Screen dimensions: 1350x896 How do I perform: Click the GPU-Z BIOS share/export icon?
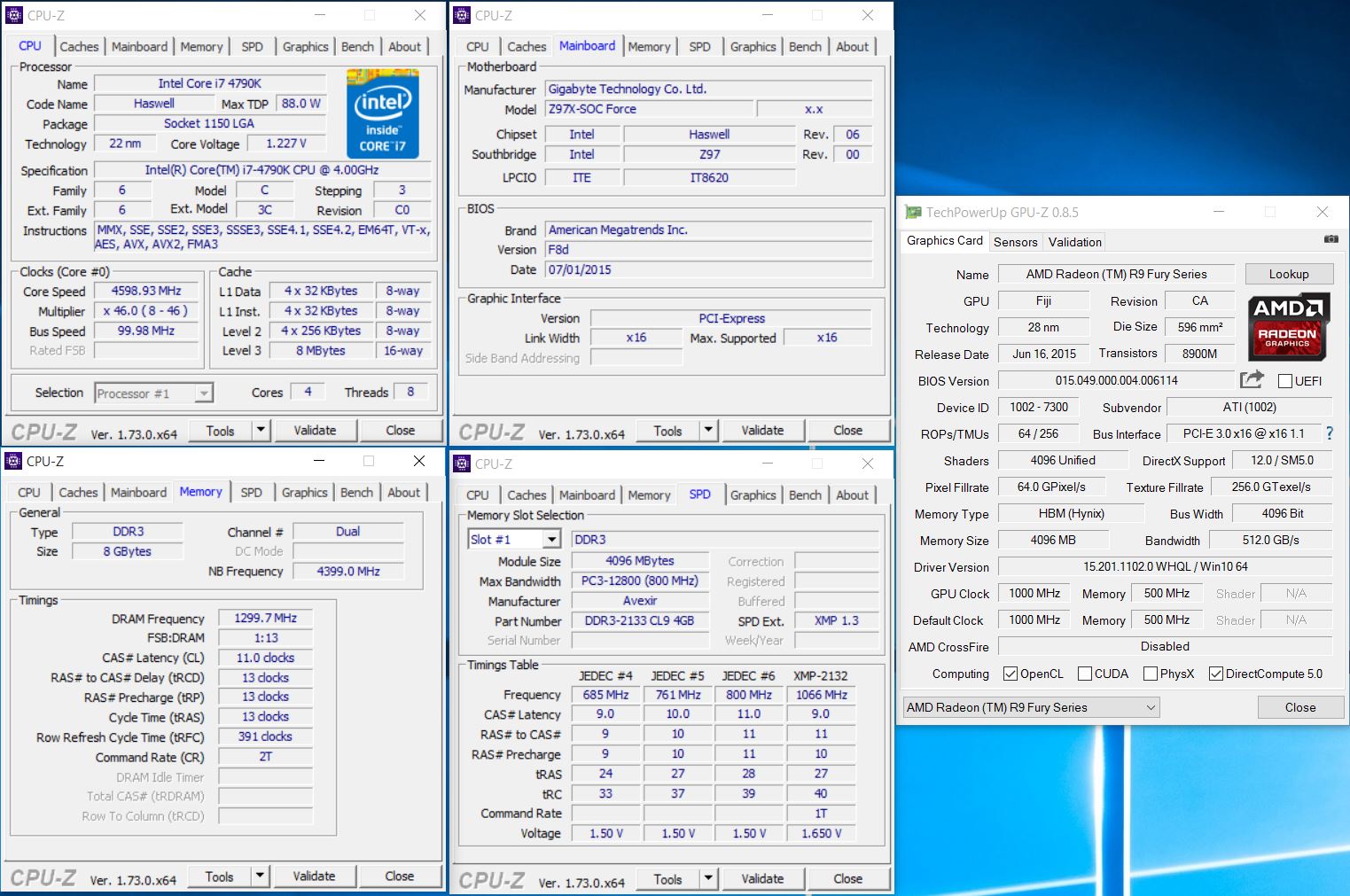(1251, 379)
